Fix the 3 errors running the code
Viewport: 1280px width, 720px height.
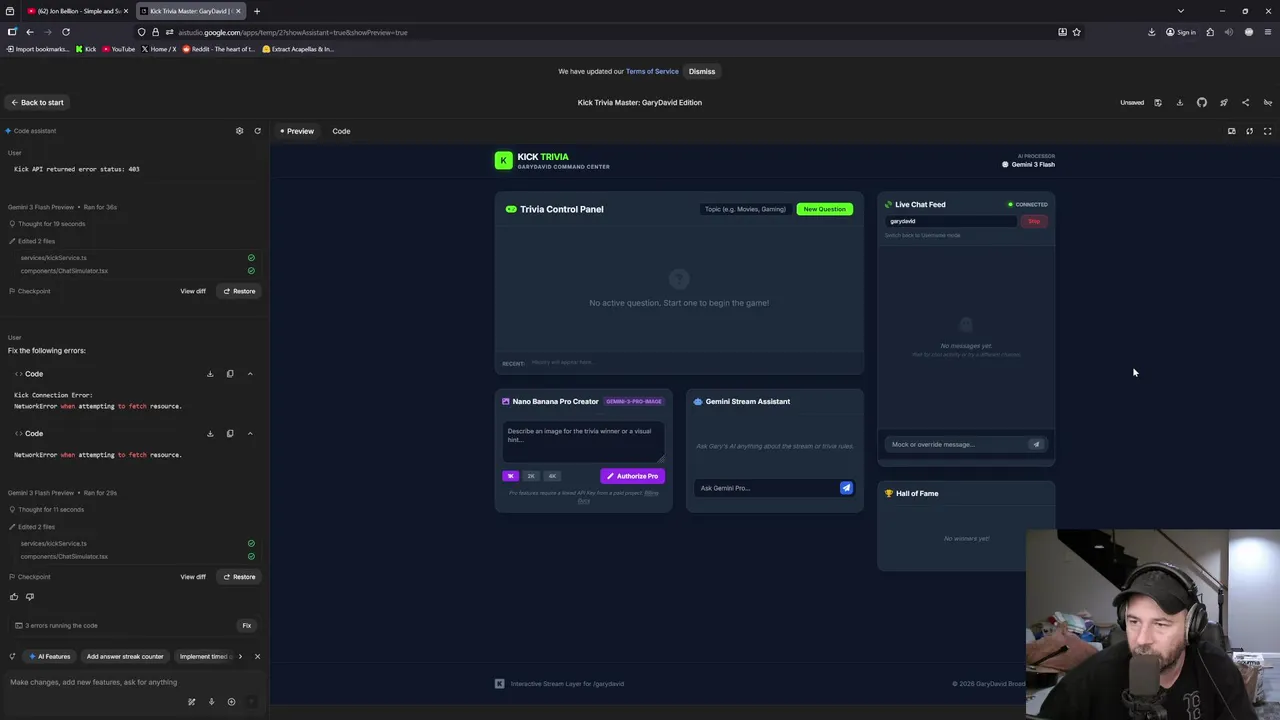[246, 626]
